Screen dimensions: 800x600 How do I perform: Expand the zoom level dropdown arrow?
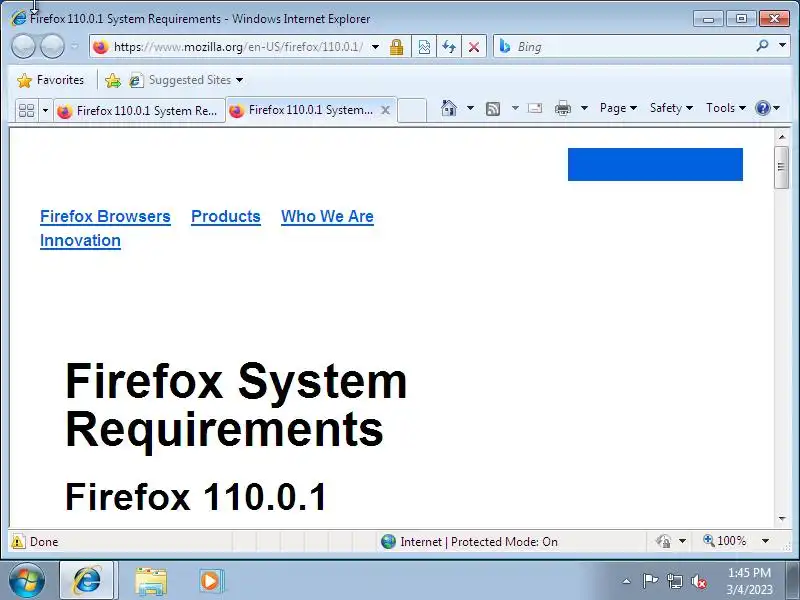765,541
